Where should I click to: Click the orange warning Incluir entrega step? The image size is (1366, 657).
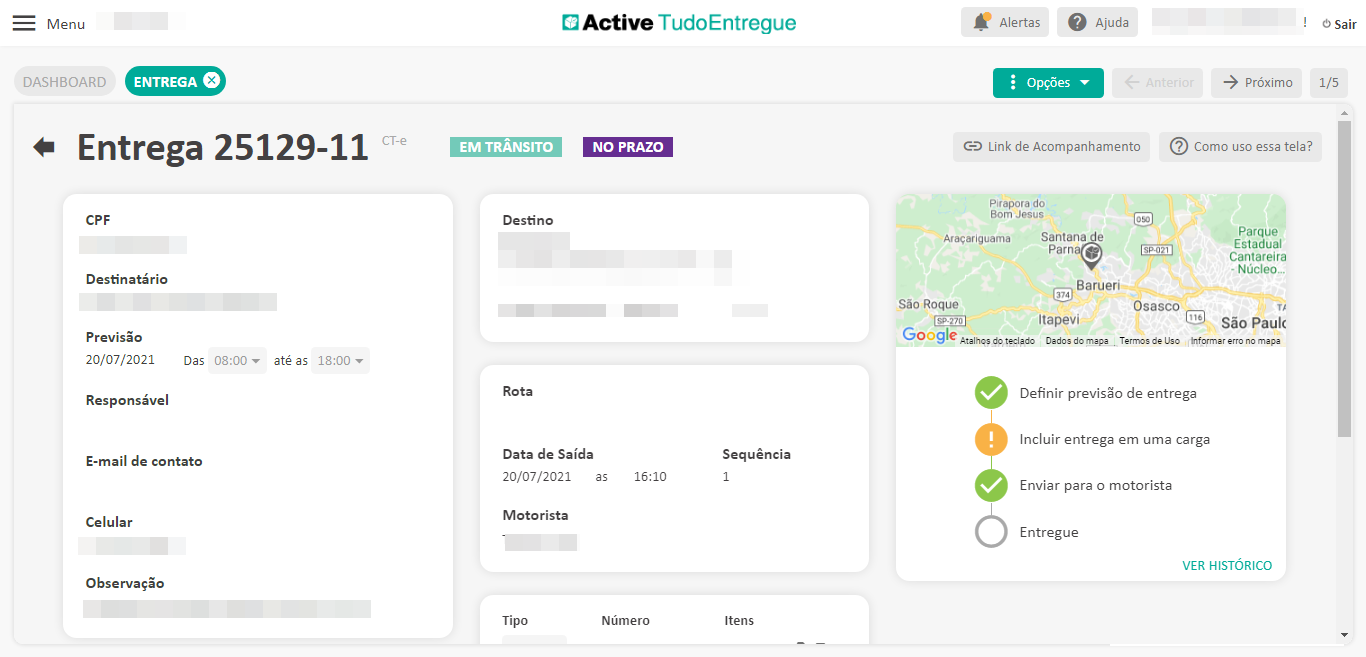(991, 439)
